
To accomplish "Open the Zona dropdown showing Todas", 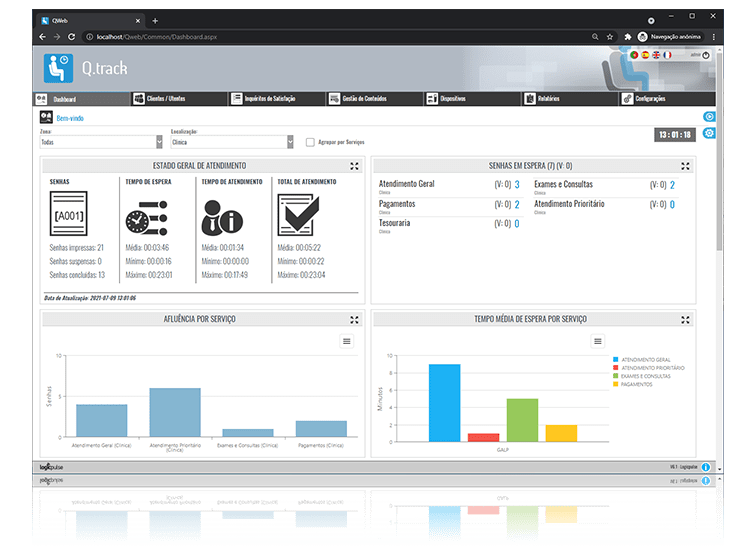I will 101,142.
